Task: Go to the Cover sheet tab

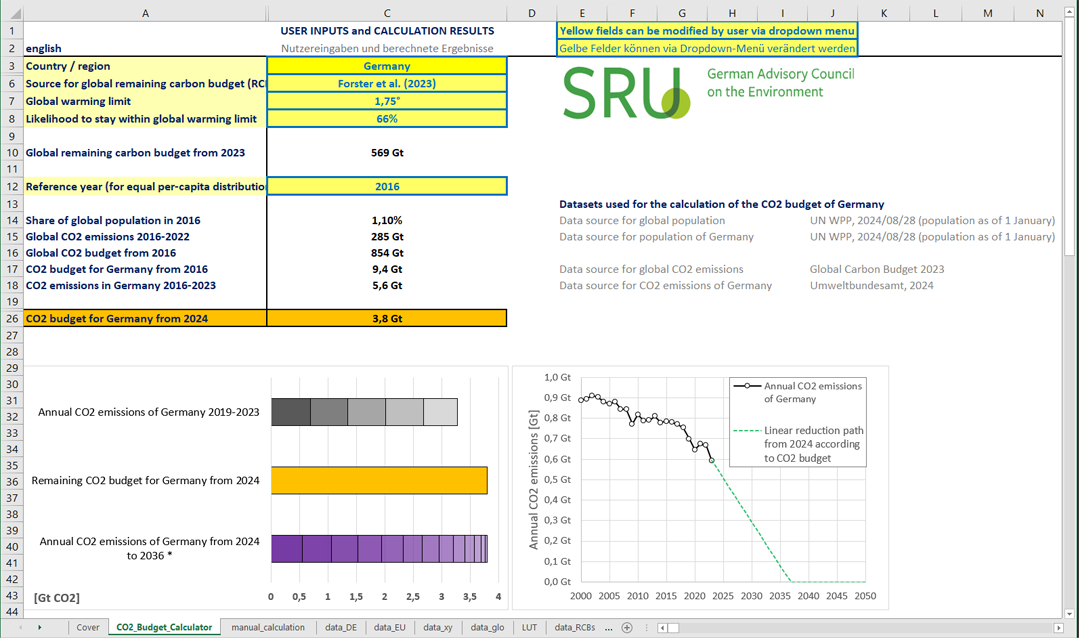Action: coord(88,627)
